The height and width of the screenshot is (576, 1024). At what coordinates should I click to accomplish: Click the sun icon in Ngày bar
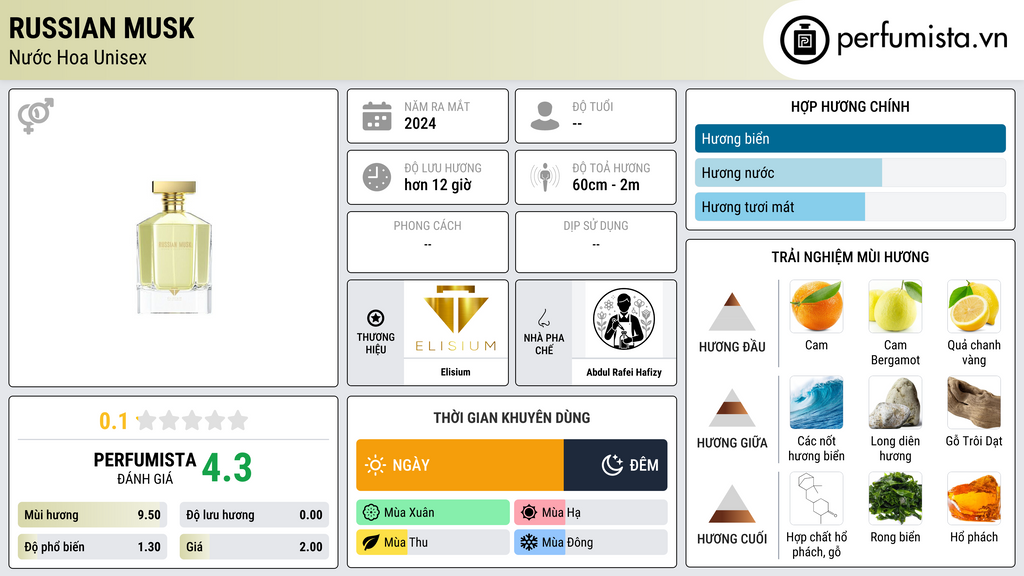click(375, 465)
